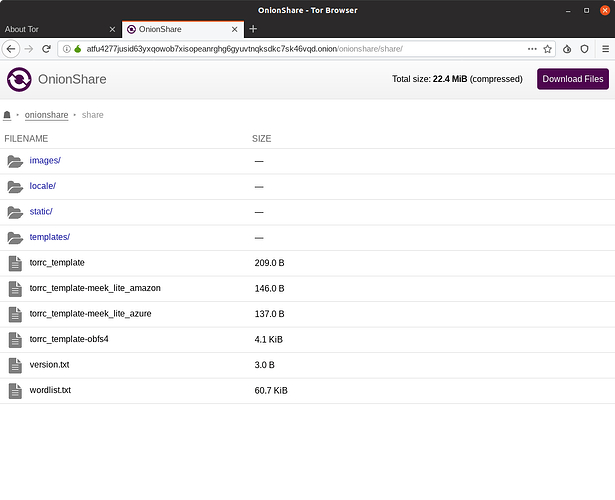
Task: Bookmark this page with star icon
Action: [547, 48]
